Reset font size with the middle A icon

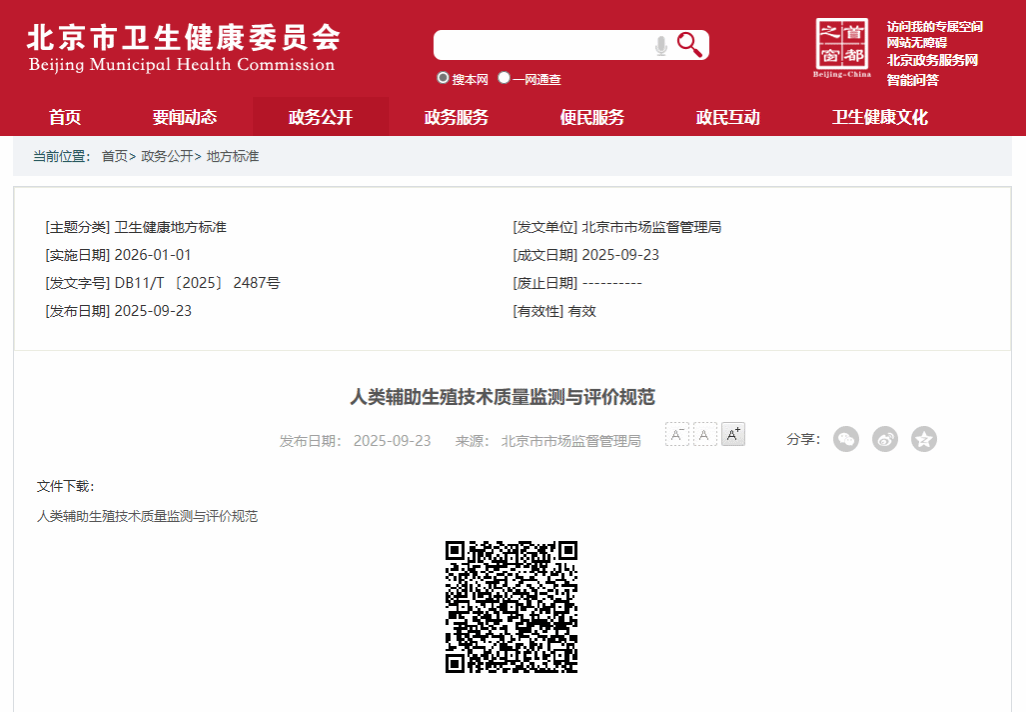704,434
